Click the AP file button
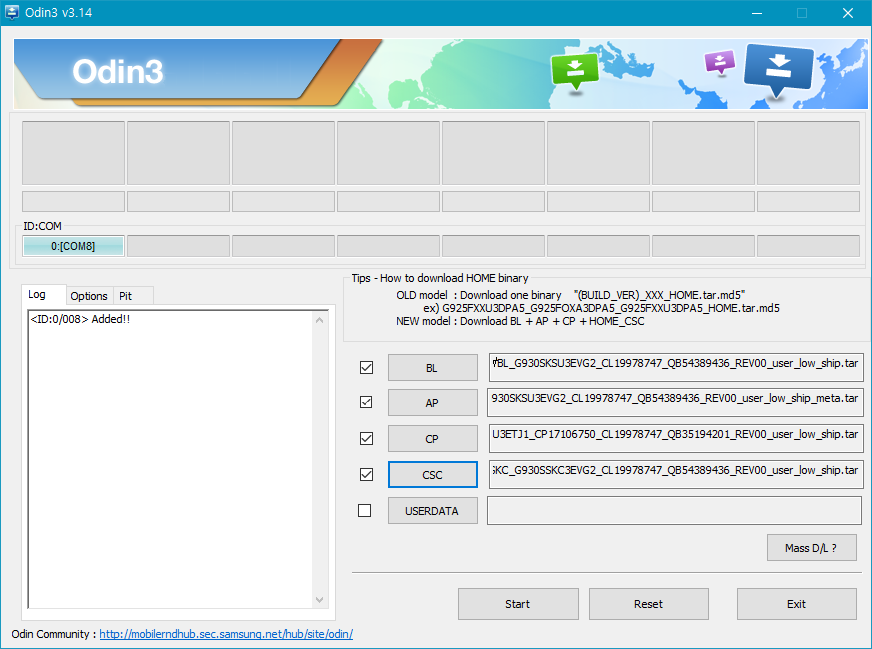872x649 pixels. tap(432, 403)
